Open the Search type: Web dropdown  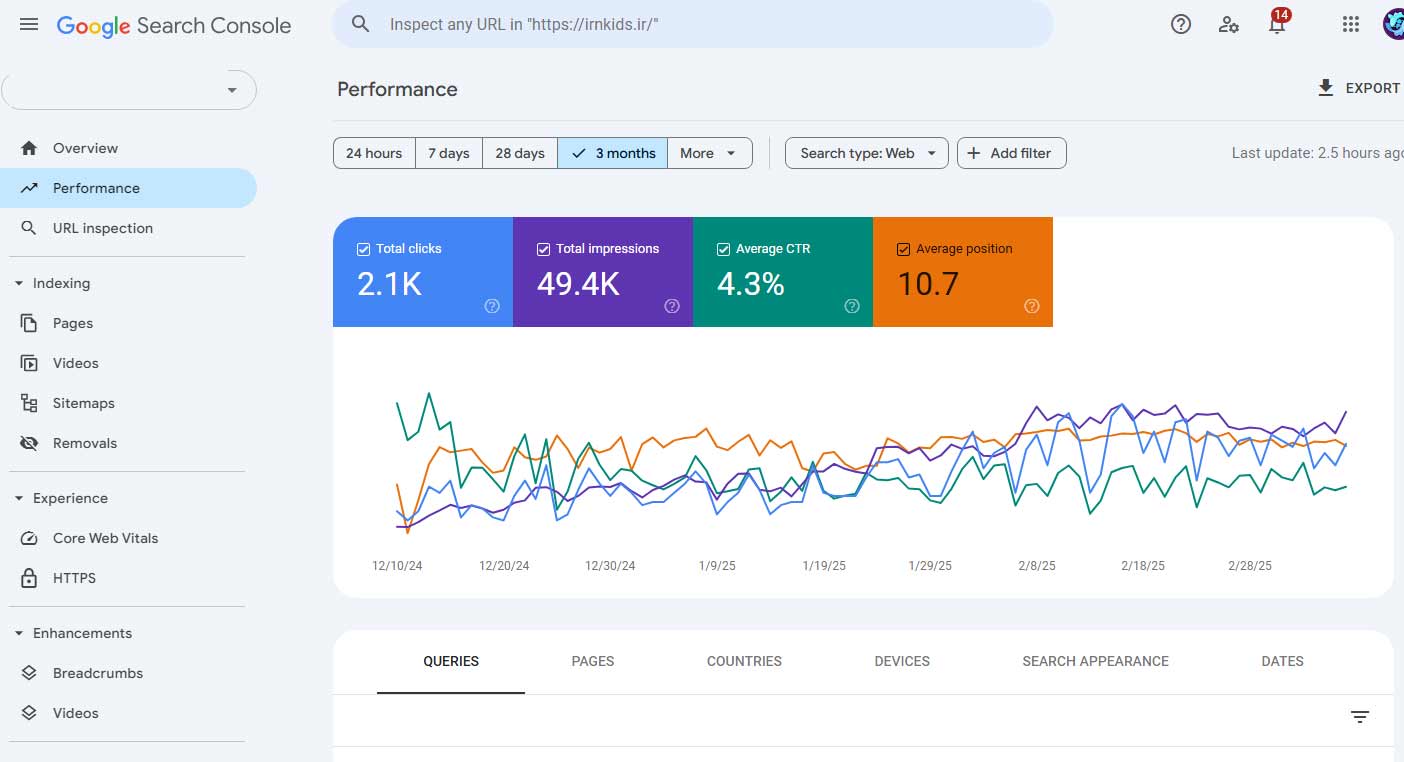(866, 153)
